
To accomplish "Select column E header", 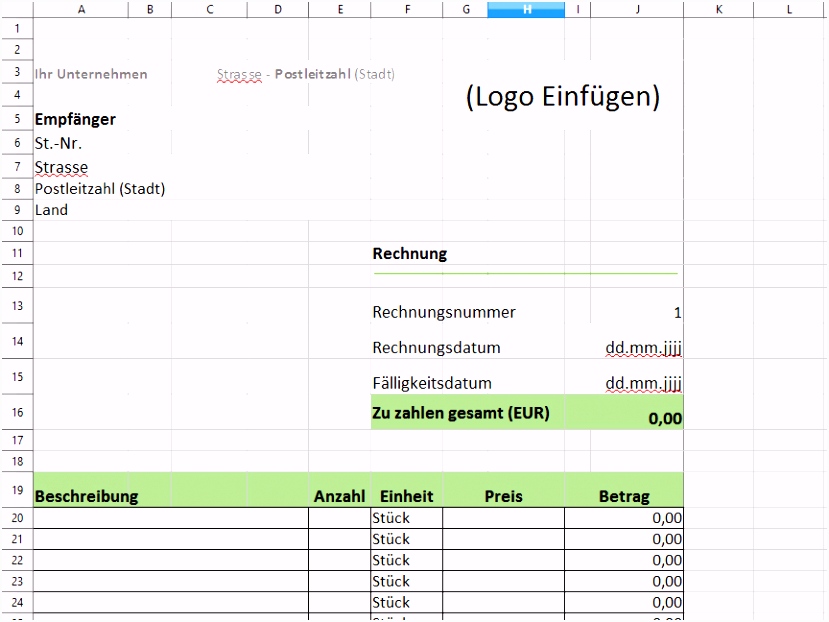I will pos(340,9).
